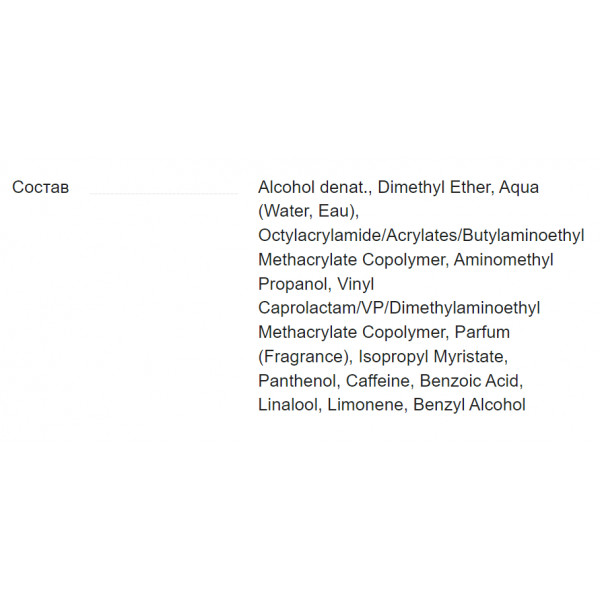
Task: Click the word (Fragrance)
Action: tap(305, 357)
